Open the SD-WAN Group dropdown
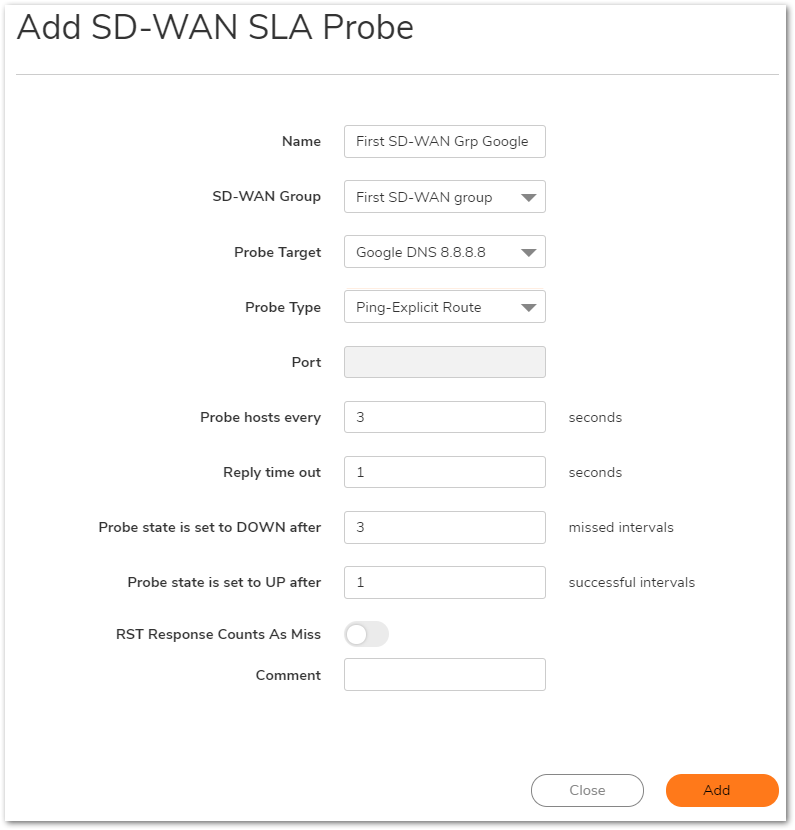This screenshot has height=830, width=795. pyautogui.click(x=444, y=197)
